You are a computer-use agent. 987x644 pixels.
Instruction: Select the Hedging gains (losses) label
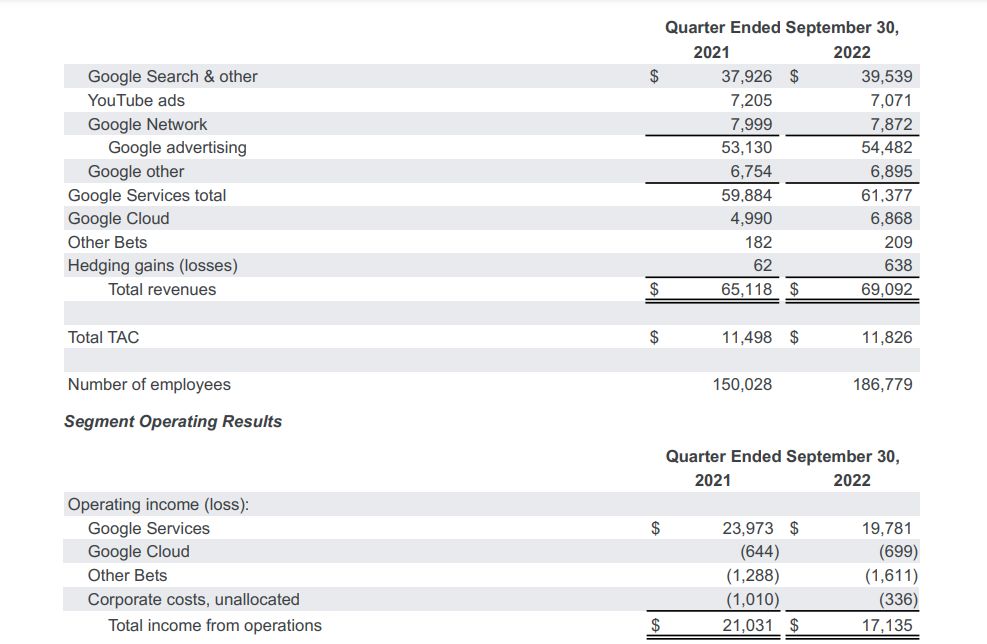pyautogui.click(x=152, y=265)
